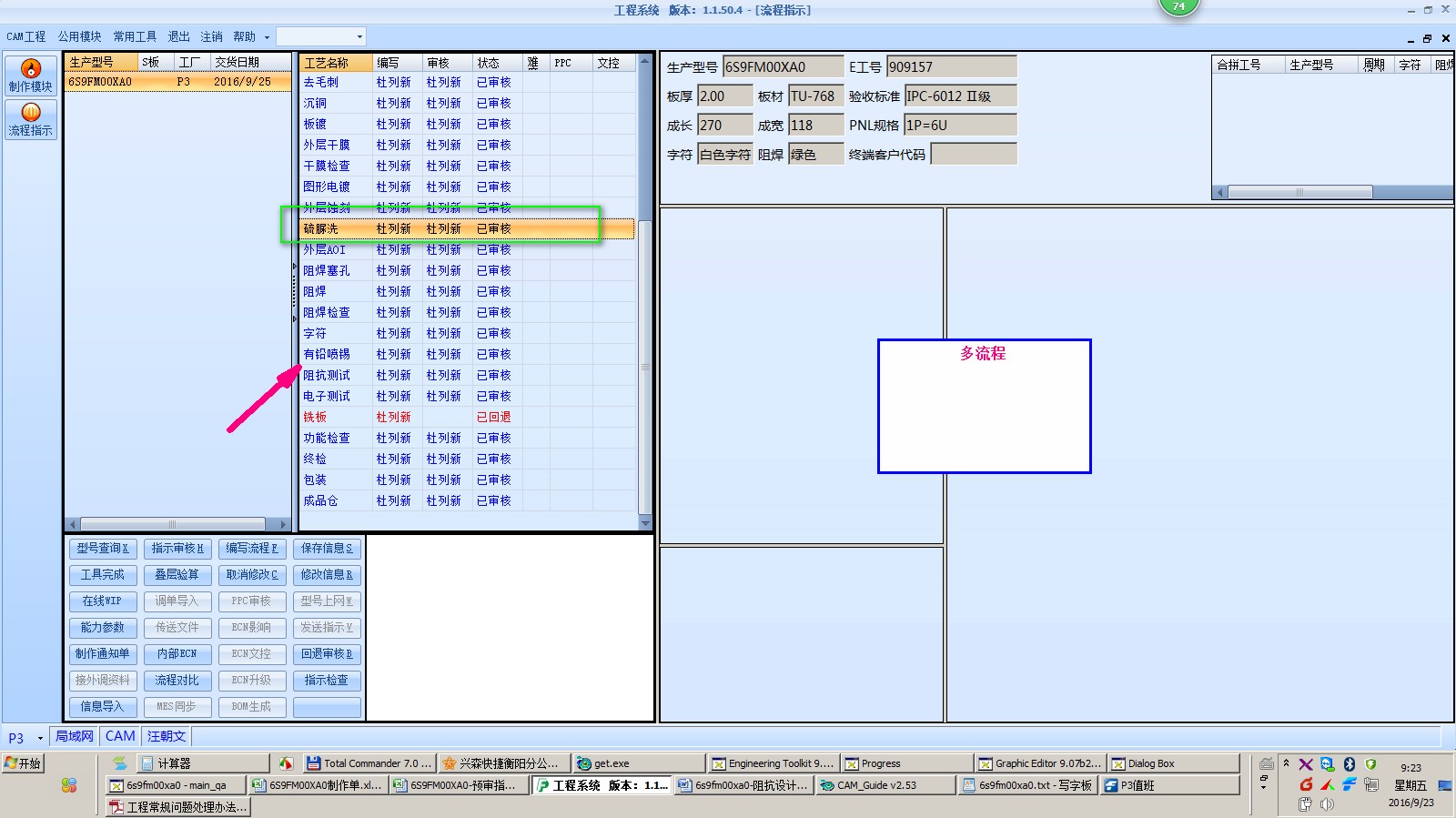Select the 外层AOI process row
The width and height of the screenshot is (1456, 818).
[469, 250]
